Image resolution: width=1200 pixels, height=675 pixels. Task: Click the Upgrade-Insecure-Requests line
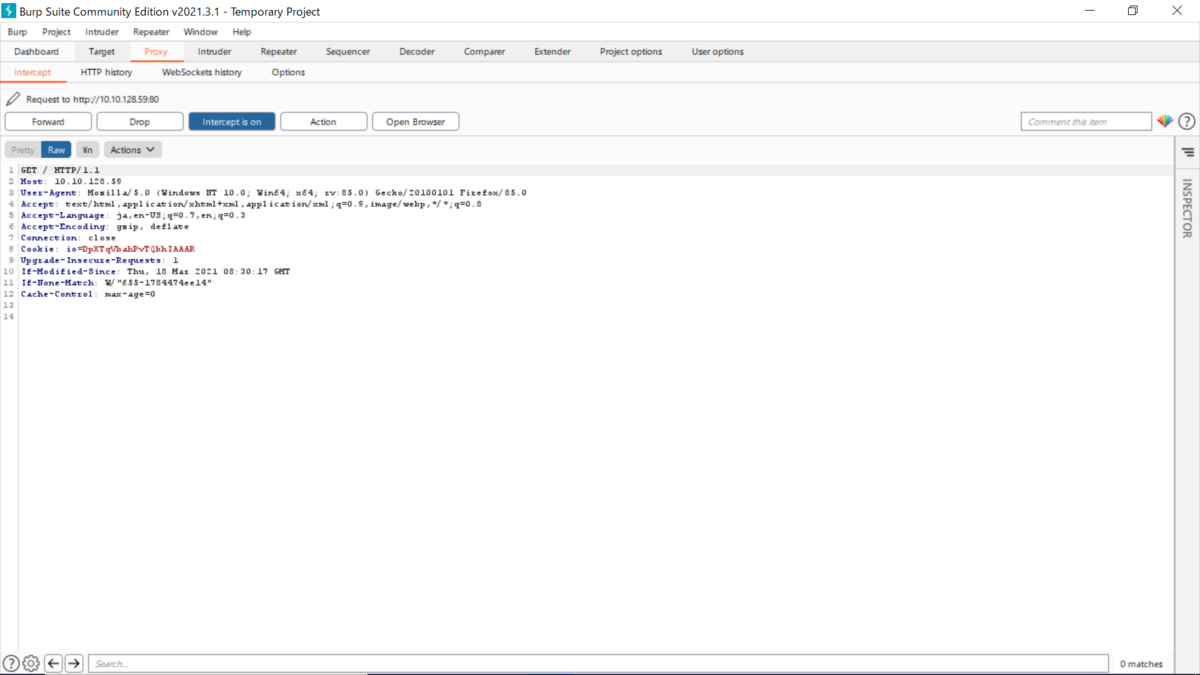coord(99,260)
